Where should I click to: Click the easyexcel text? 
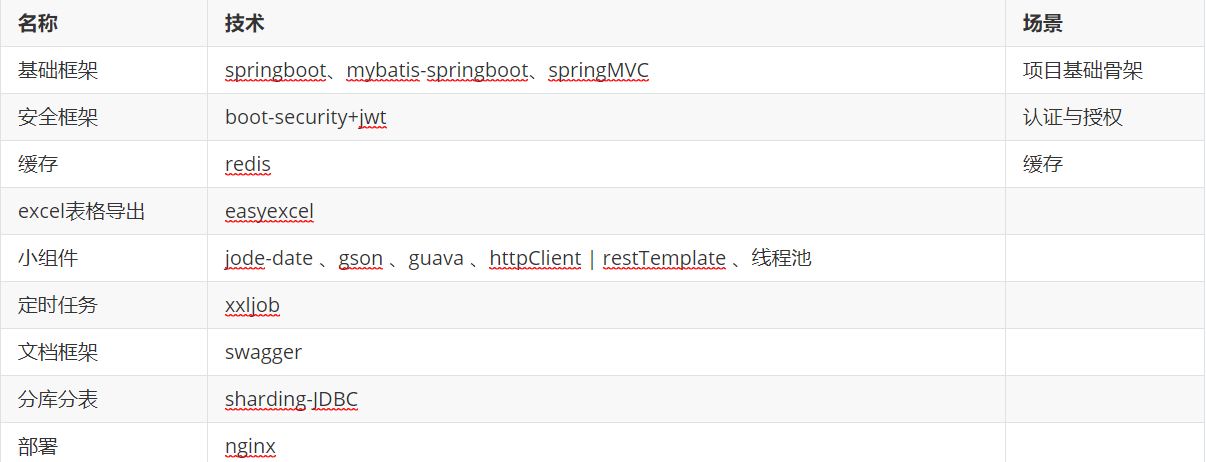(x=269, y=212)
